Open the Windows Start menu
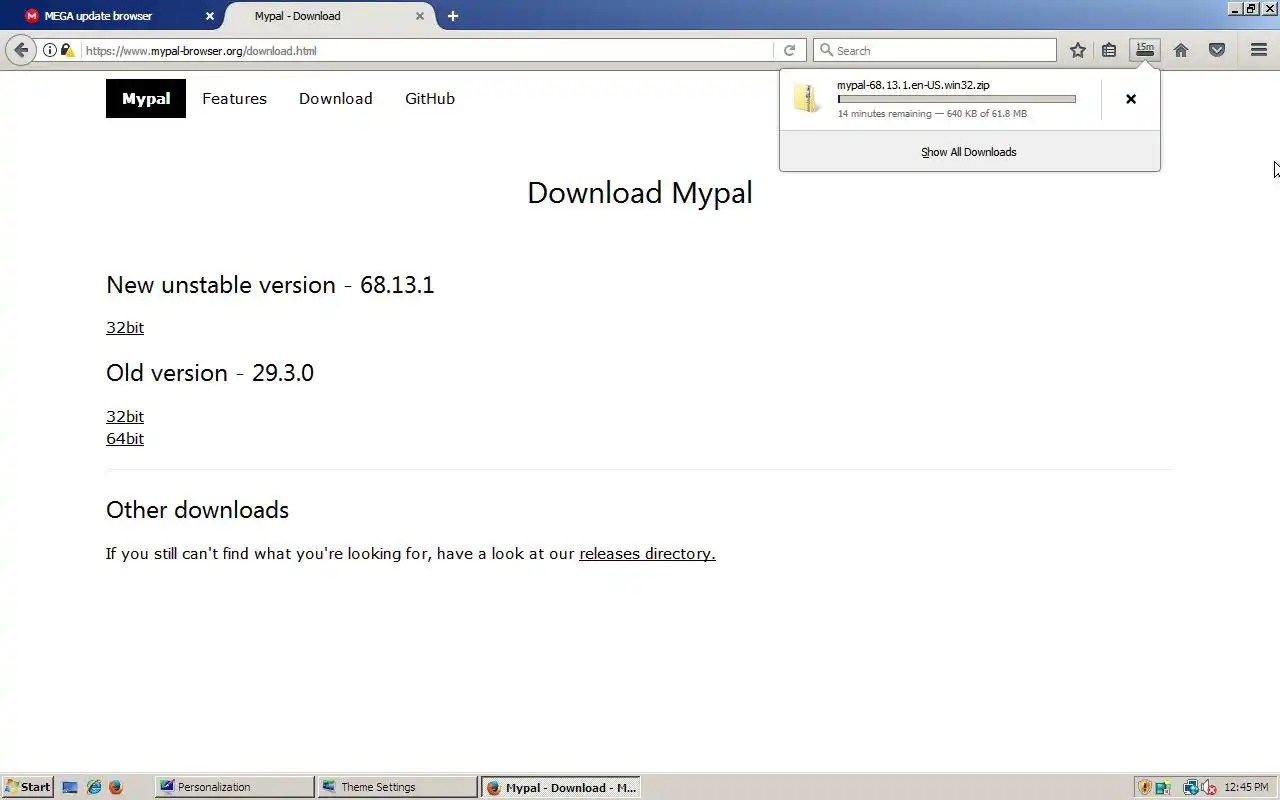 28,787
